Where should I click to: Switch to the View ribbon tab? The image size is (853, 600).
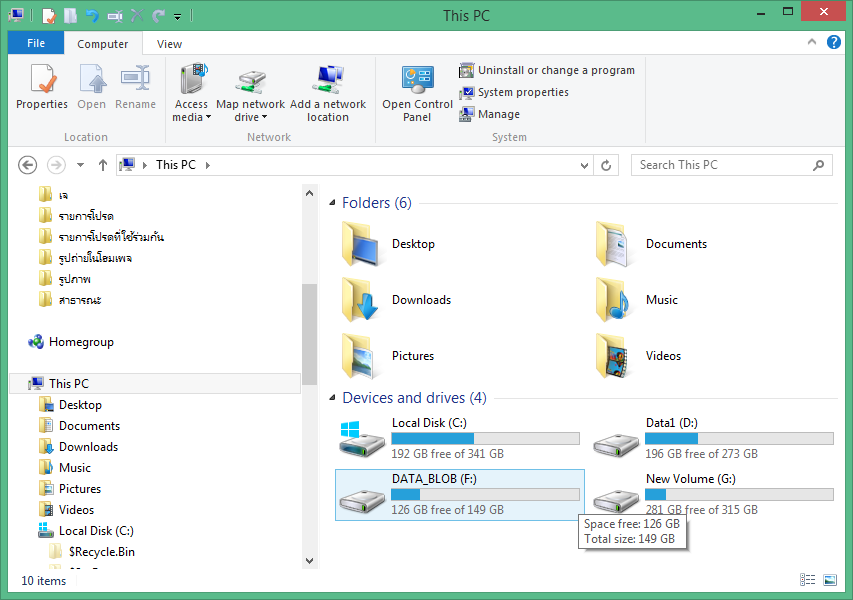pos(169,44)
